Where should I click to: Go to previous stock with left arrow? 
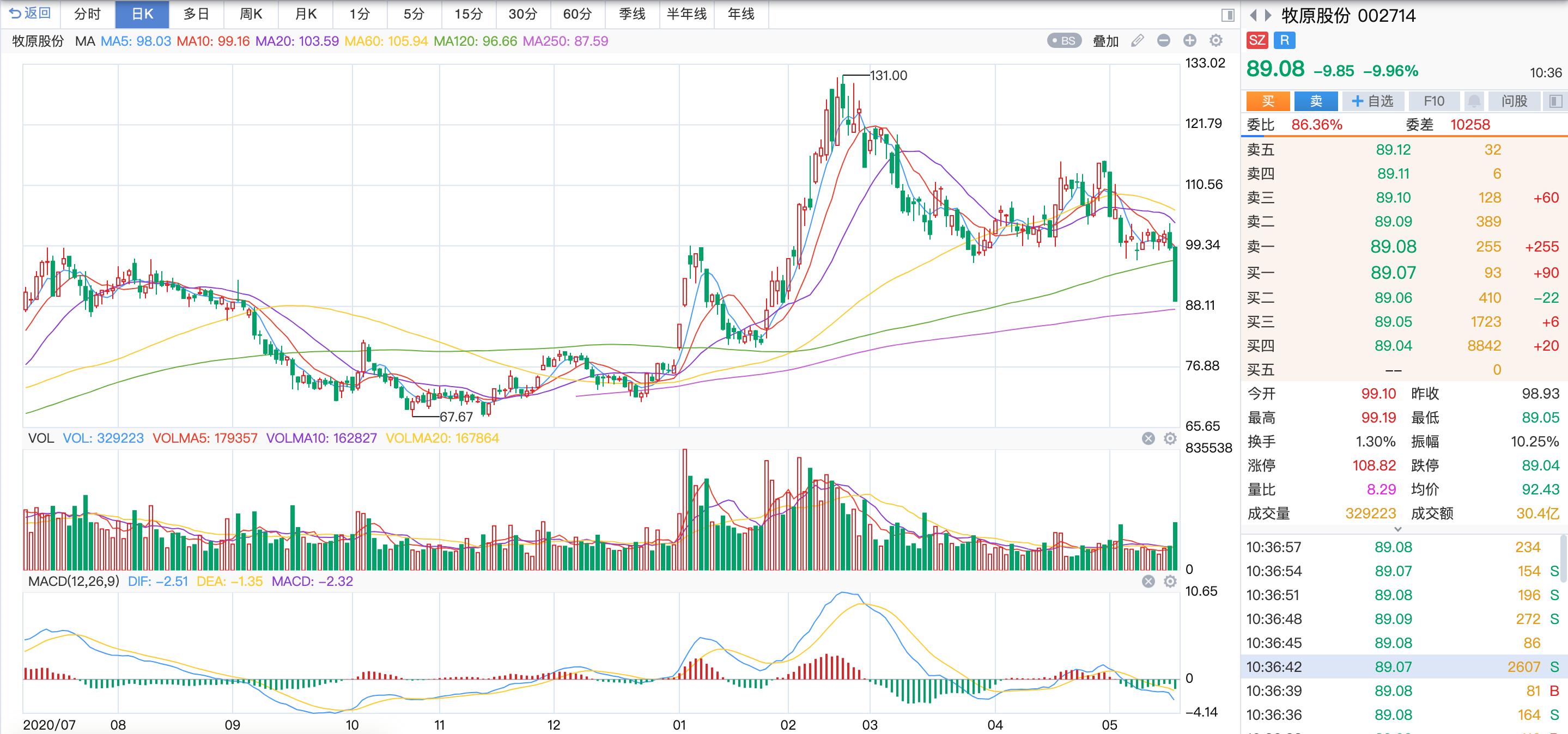1253,15
